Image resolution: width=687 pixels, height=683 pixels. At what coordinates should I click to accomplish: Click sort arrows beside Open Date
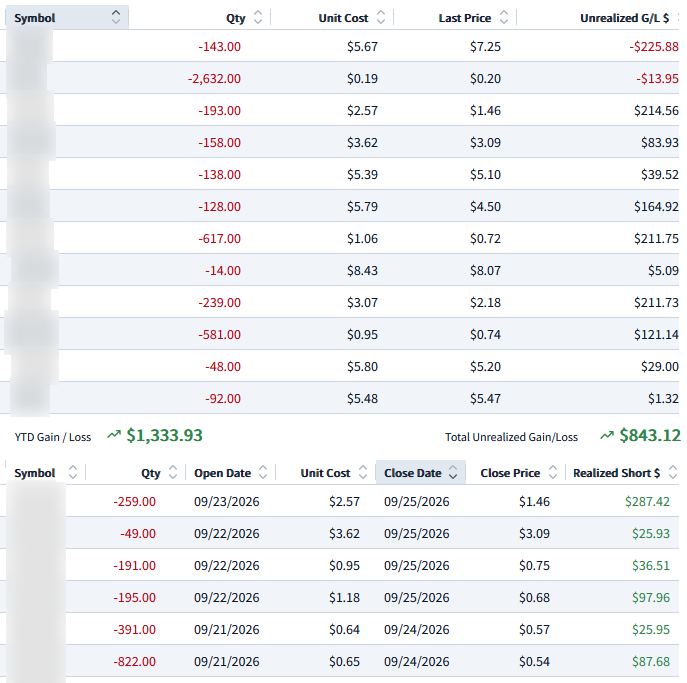click(x=263, y=472)
